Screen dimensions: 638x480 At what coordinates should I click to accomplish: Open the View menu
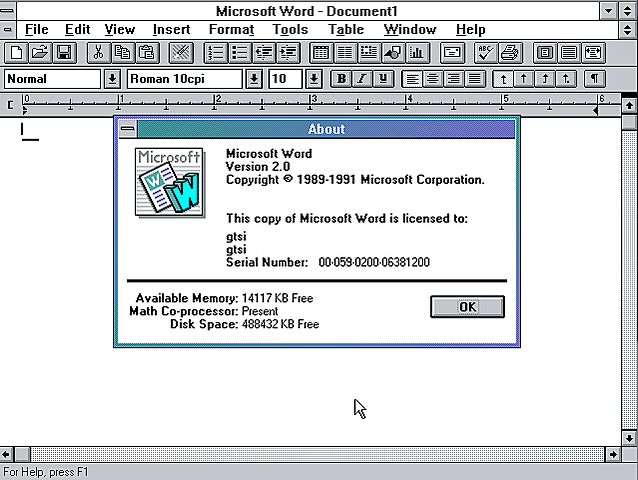(x=120, y=30)
